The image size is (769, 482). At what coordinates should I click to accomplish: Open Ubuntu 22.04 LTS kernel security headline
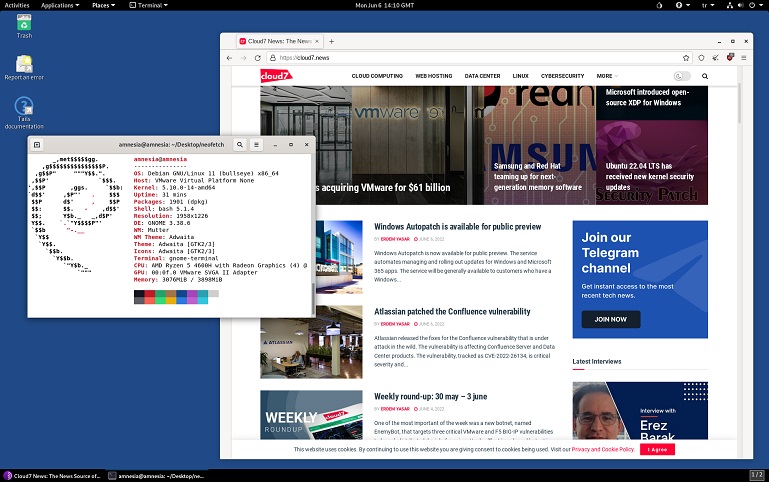pos(649,177)
